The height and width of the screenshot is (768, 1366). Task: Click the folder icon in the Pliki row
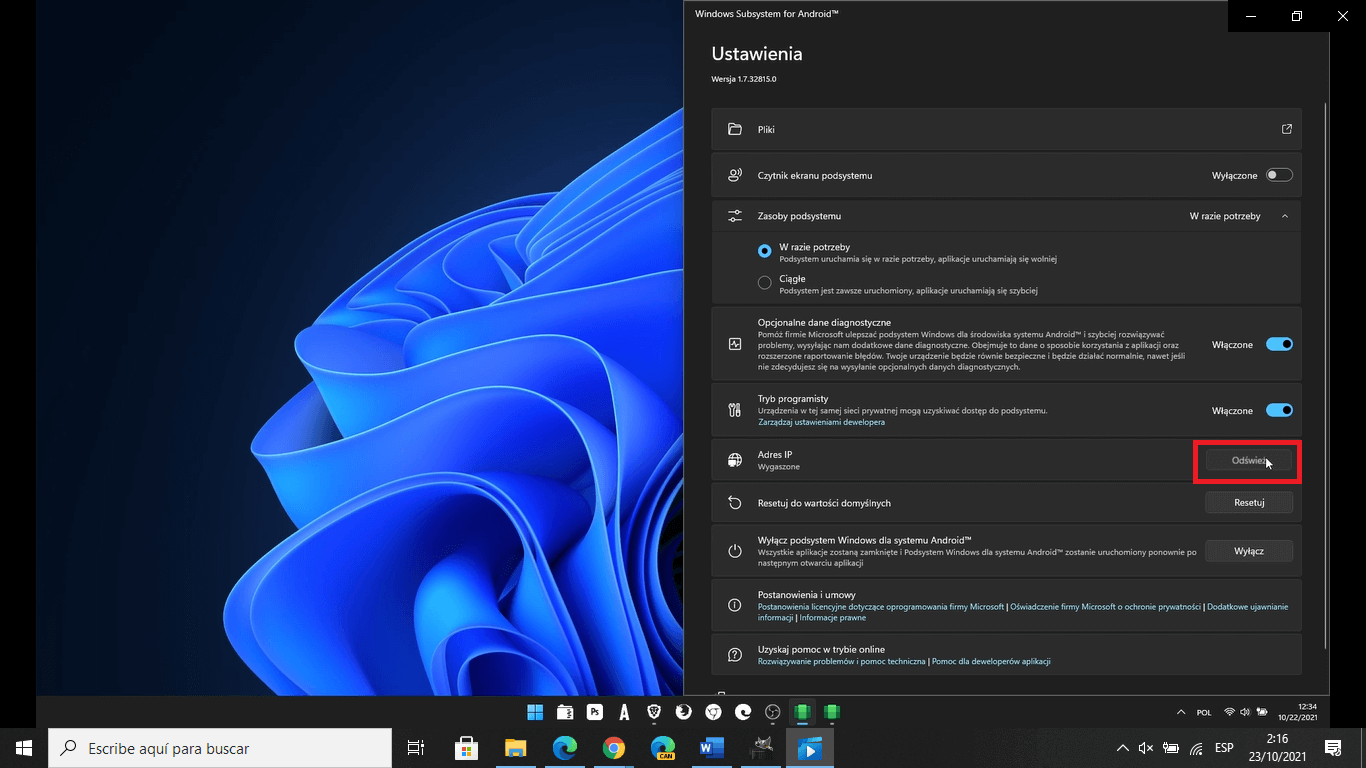[735, 129]
